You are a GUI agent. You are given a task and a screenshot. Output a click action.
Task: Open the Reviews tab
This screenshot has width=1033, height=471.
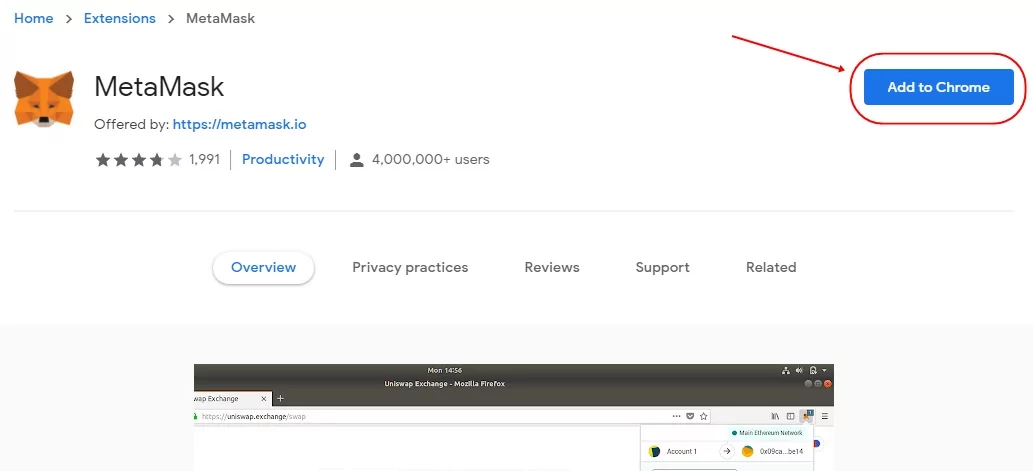[x=552, y=267]
